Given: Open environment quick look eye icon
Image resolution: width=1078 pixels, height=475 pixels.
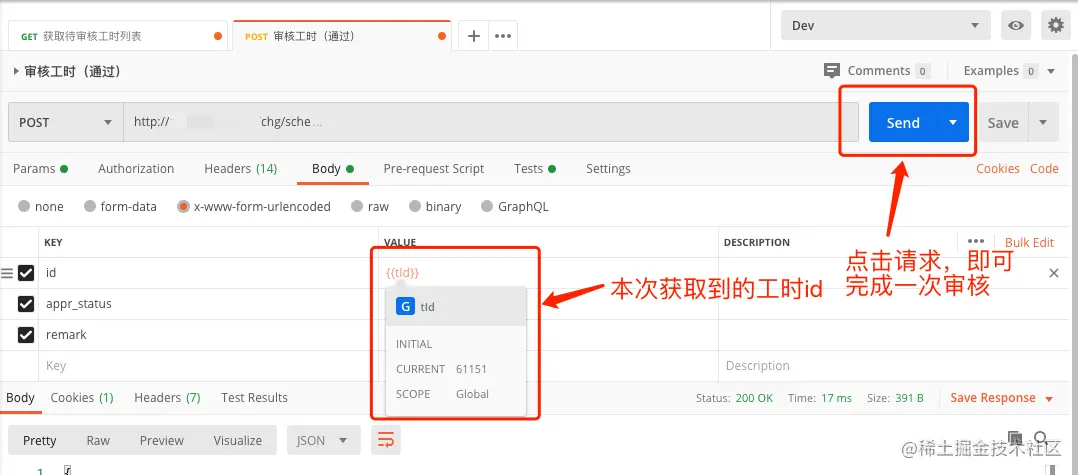Looking at the screenshot, I should click(x=1015, y=26).
